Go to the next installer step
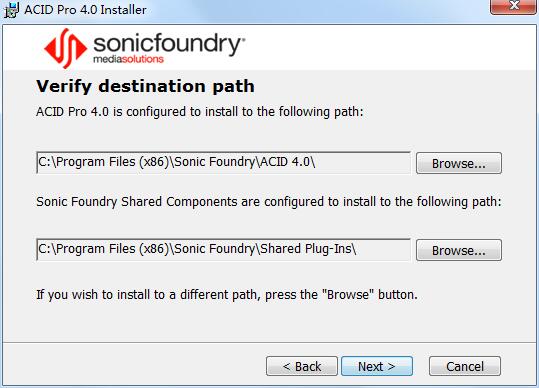This screenshot has width=539, height=388. [x=377, y=366]
